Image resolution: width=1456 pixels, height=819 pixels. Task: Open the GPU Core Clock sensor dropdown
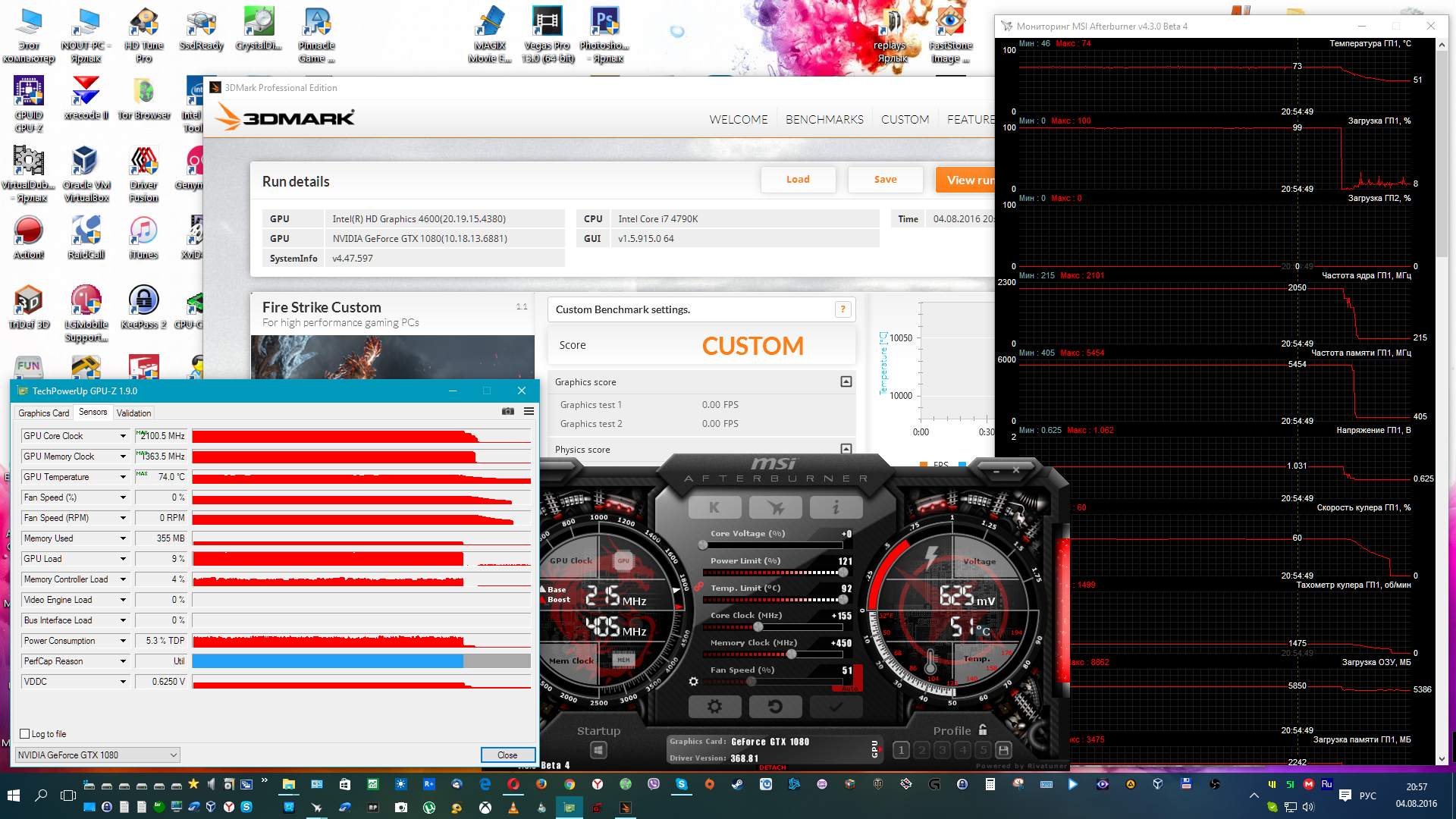tap(123, 436)
